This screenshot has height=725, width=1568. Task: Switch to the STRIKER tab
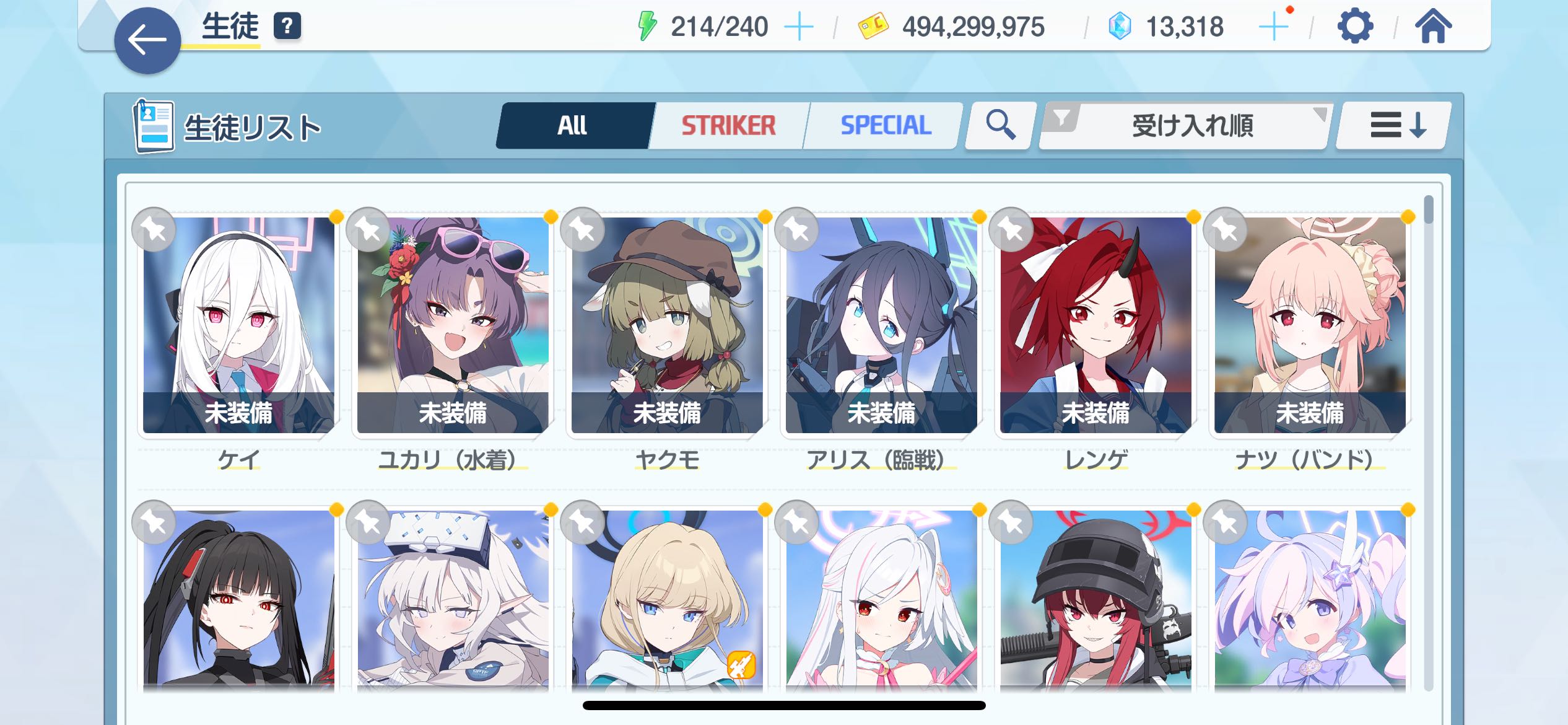point(728,126)
